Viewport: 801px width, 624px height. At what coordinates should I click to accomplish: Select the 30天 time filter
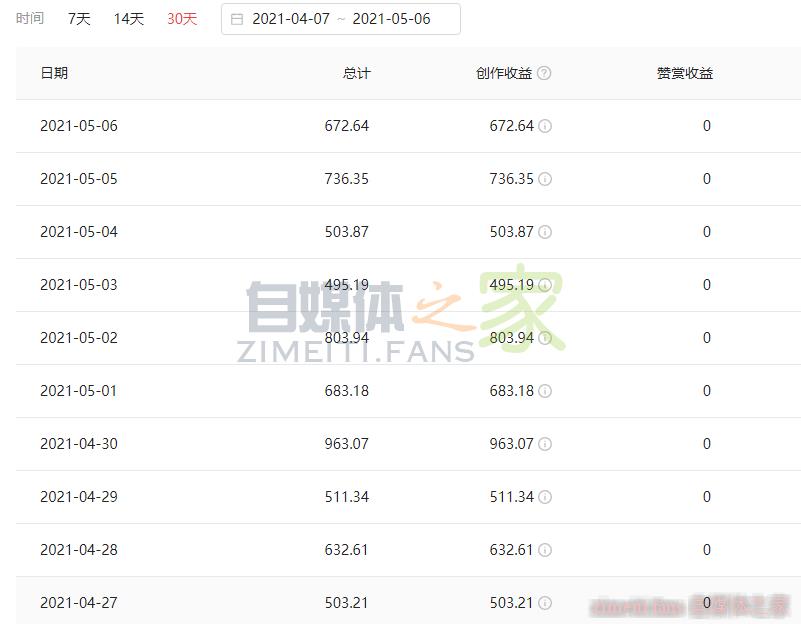181,18
